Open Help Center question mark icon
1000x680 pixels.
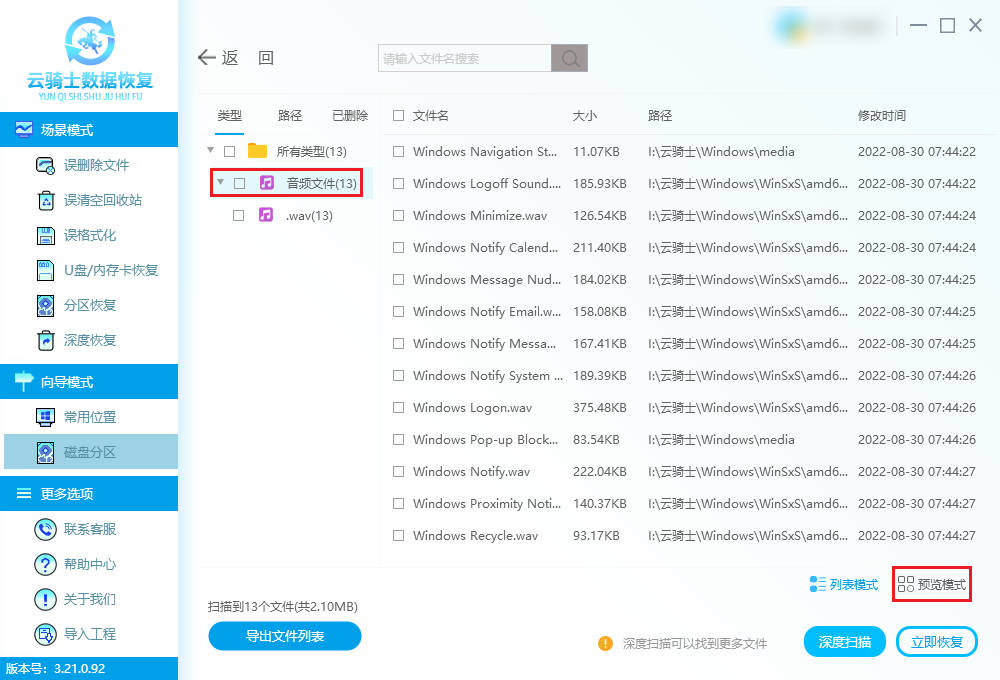point(45,564)
